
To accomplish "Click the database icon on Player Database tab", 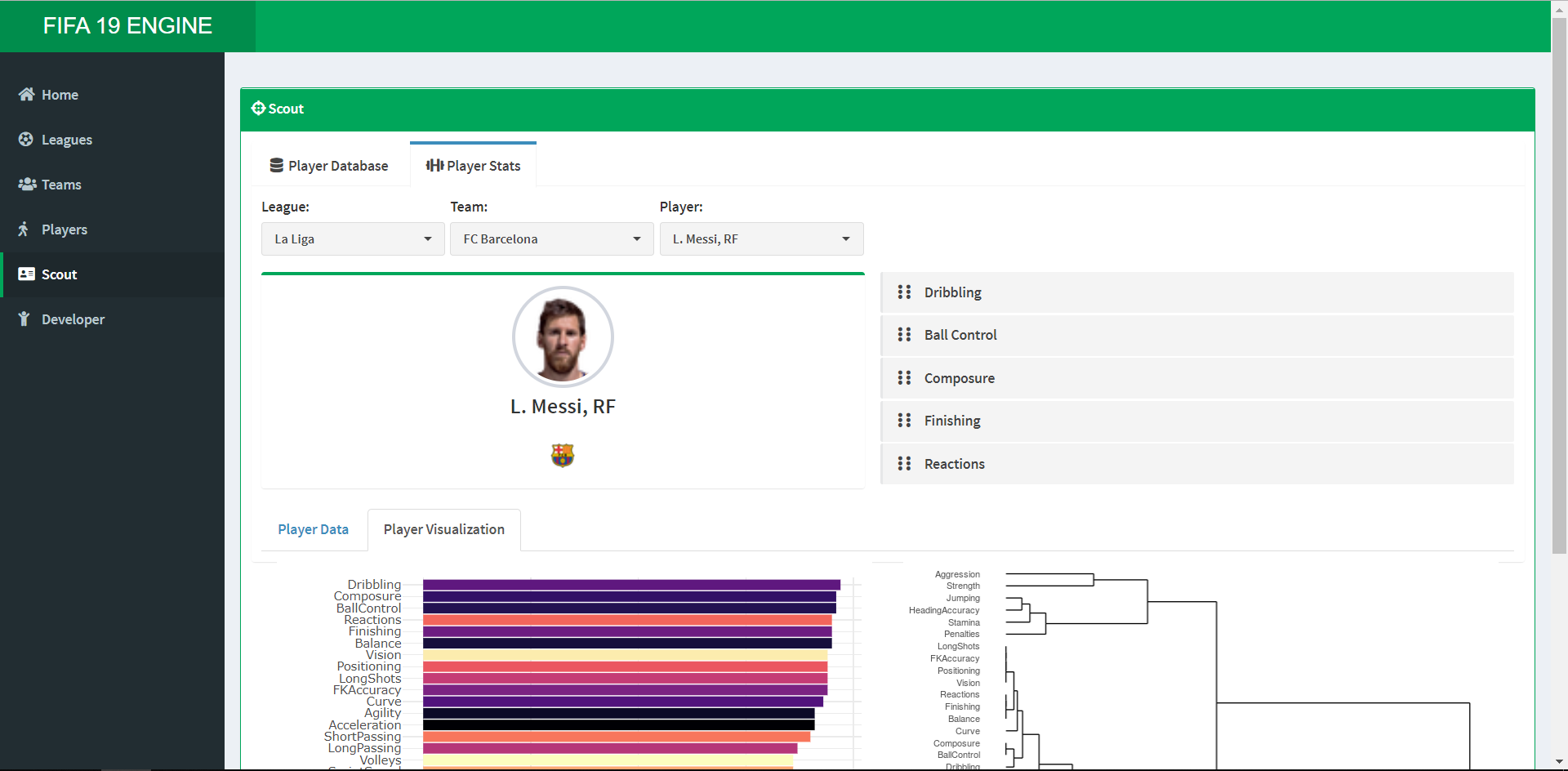I will coord(277,165).
